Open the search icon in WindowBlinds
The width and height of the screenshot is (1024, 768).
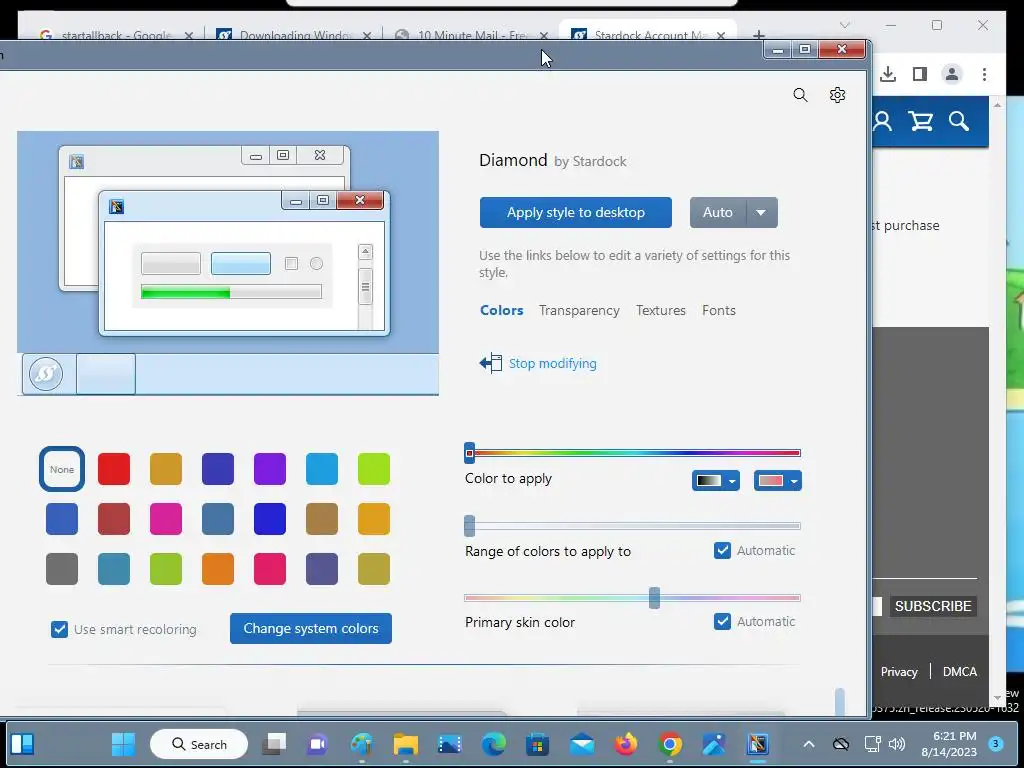800,95
